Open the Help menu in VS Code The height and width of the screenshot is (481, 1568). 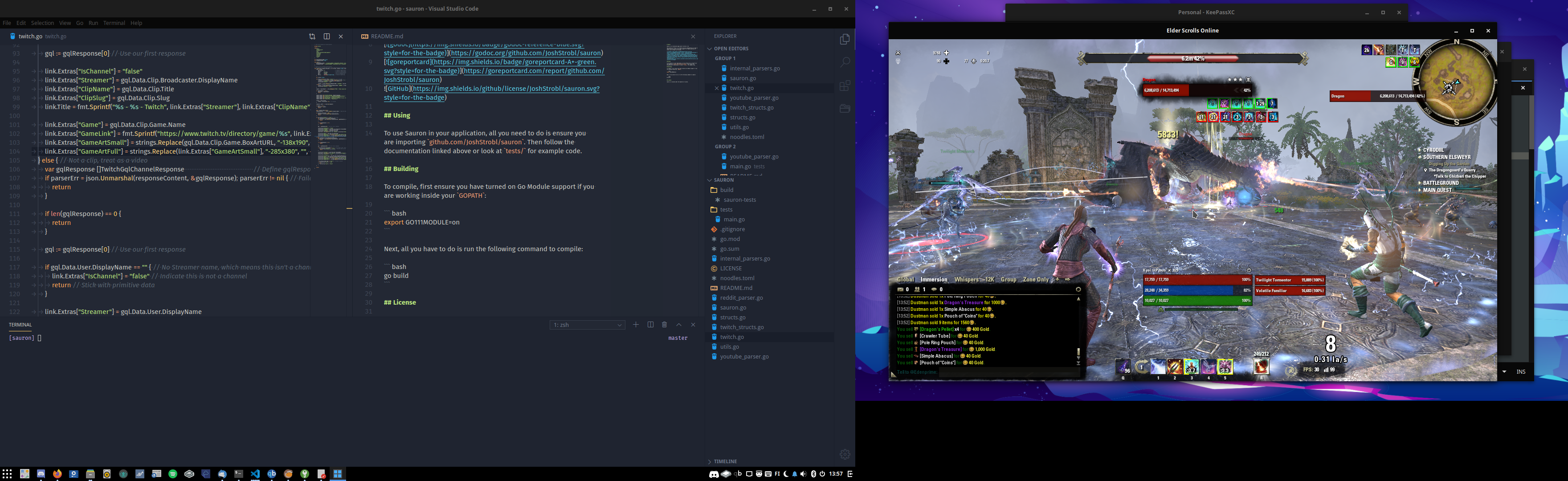(136, 23)
